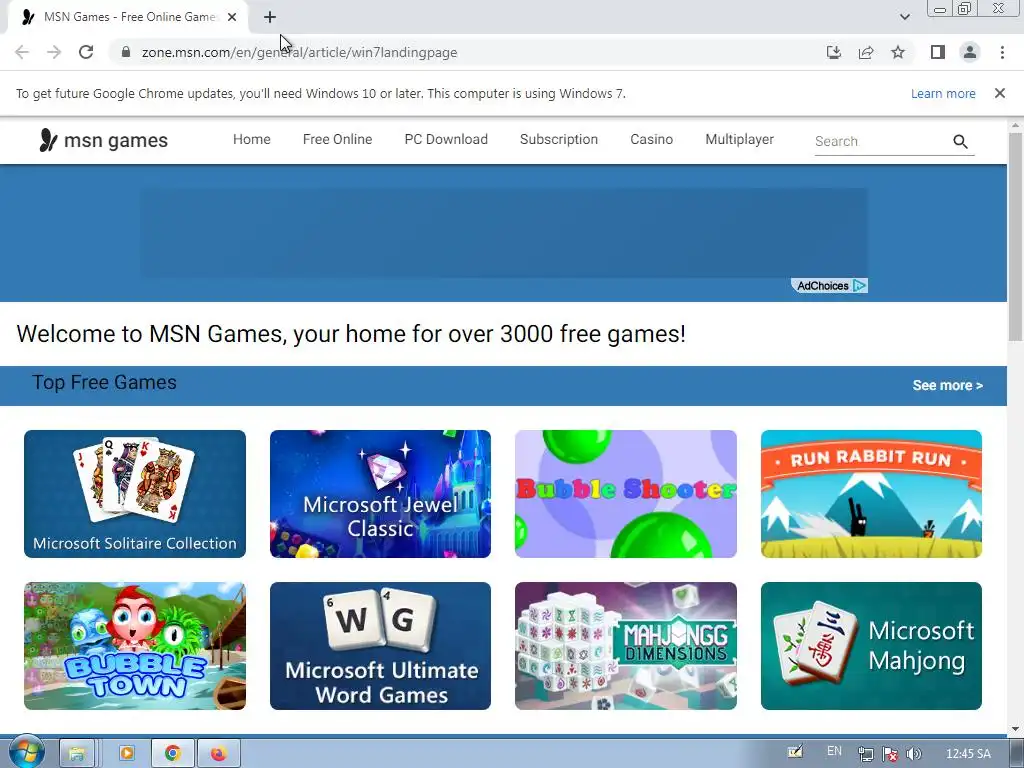Click the Chrome taskbar icon
Viewport: 1024px width, 768px height.
(x=172, y=754)
